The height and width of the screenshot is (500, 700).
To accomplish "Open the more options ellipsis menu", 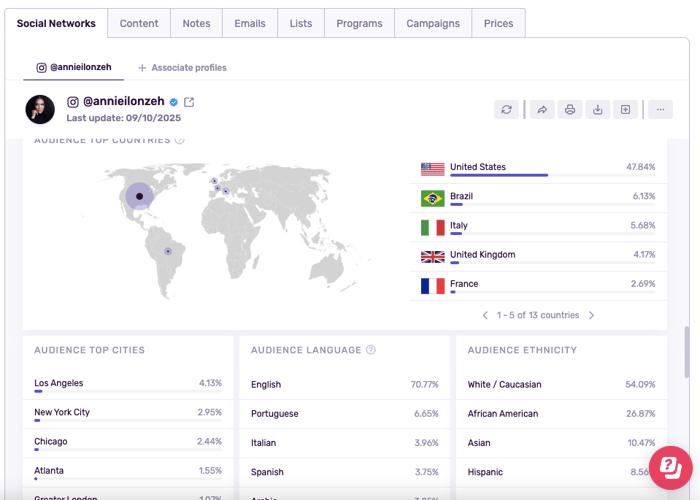I will 660,110.
